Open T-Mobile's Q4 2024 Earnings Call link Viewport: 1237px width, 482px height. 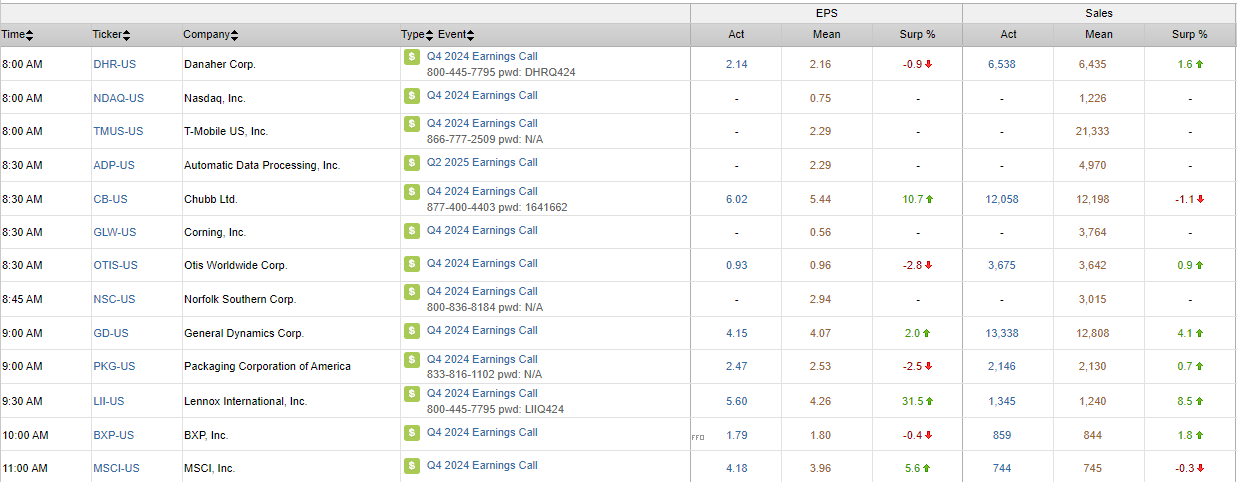[x=482, y=124]
